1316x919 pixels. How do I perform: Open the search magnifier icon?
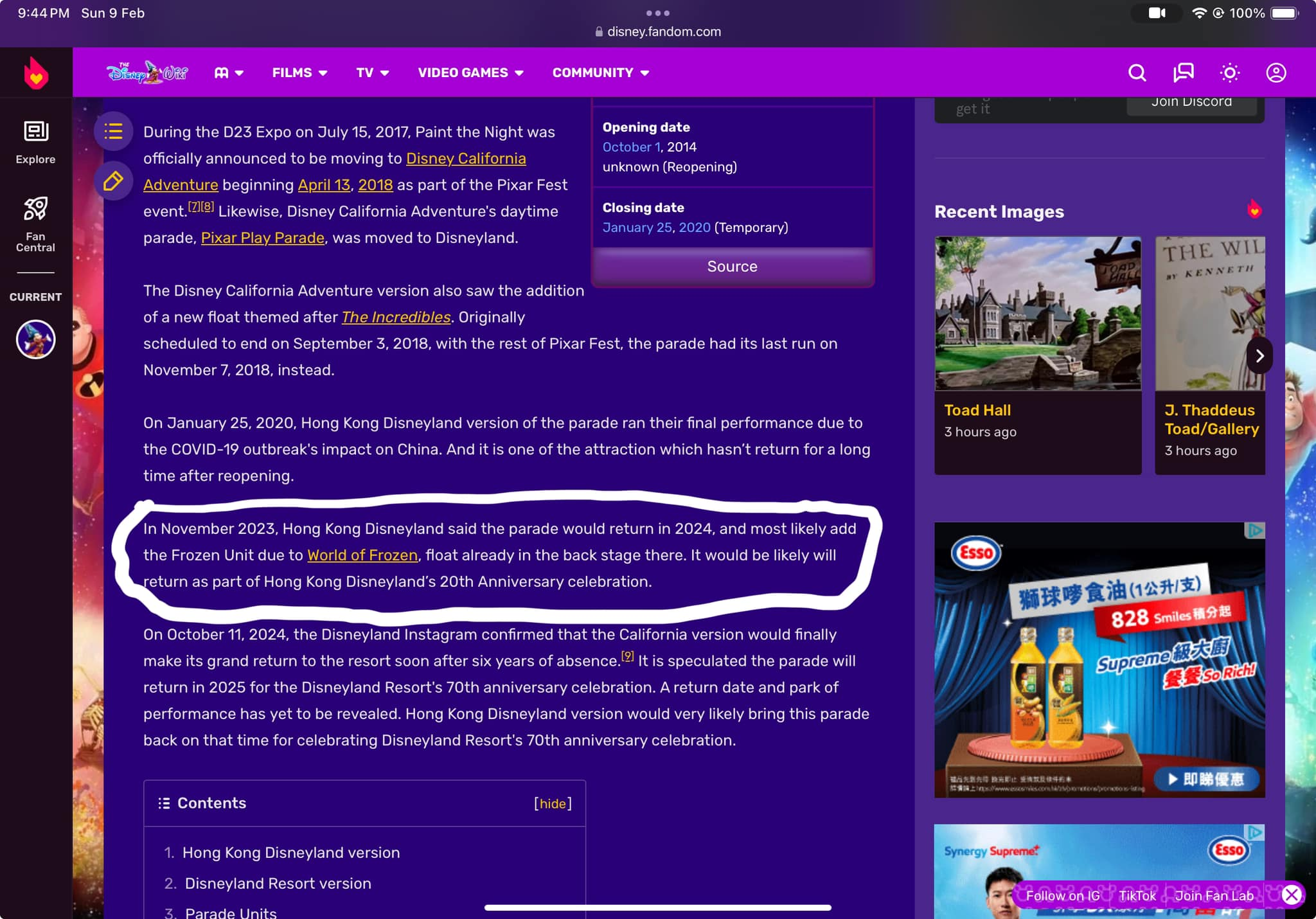[1137, 73]
